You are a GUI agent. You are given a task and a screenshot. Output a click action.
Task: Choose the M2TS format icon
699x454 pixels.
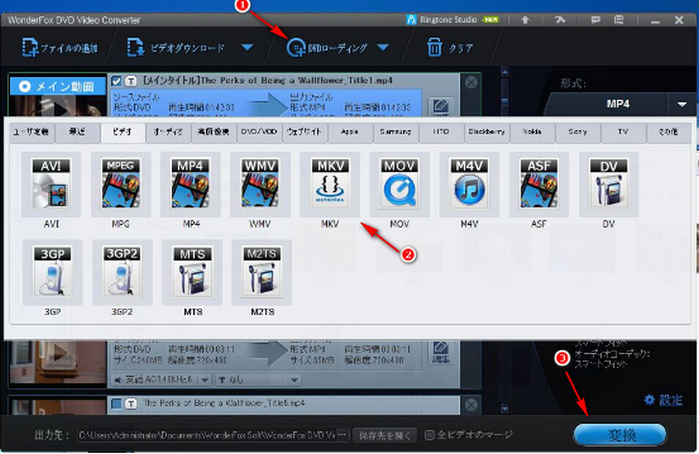click(262, 272)
